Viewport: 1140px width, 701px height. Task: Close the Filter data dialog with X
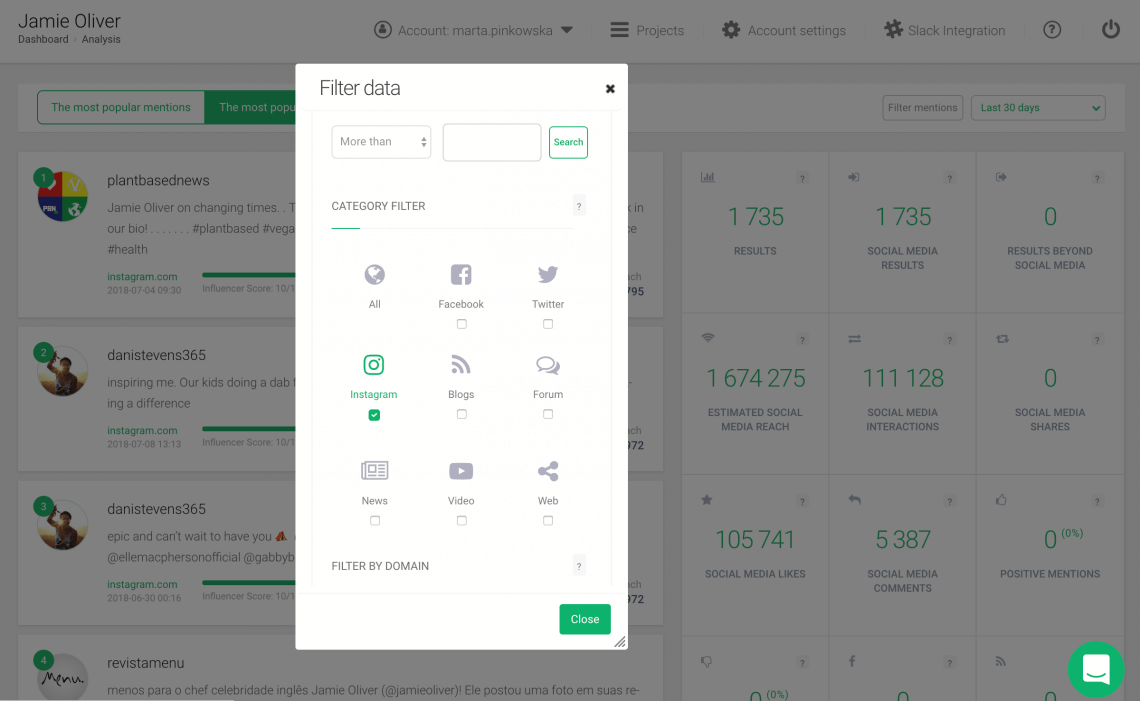pyautogui.click(x=610, y=89)
